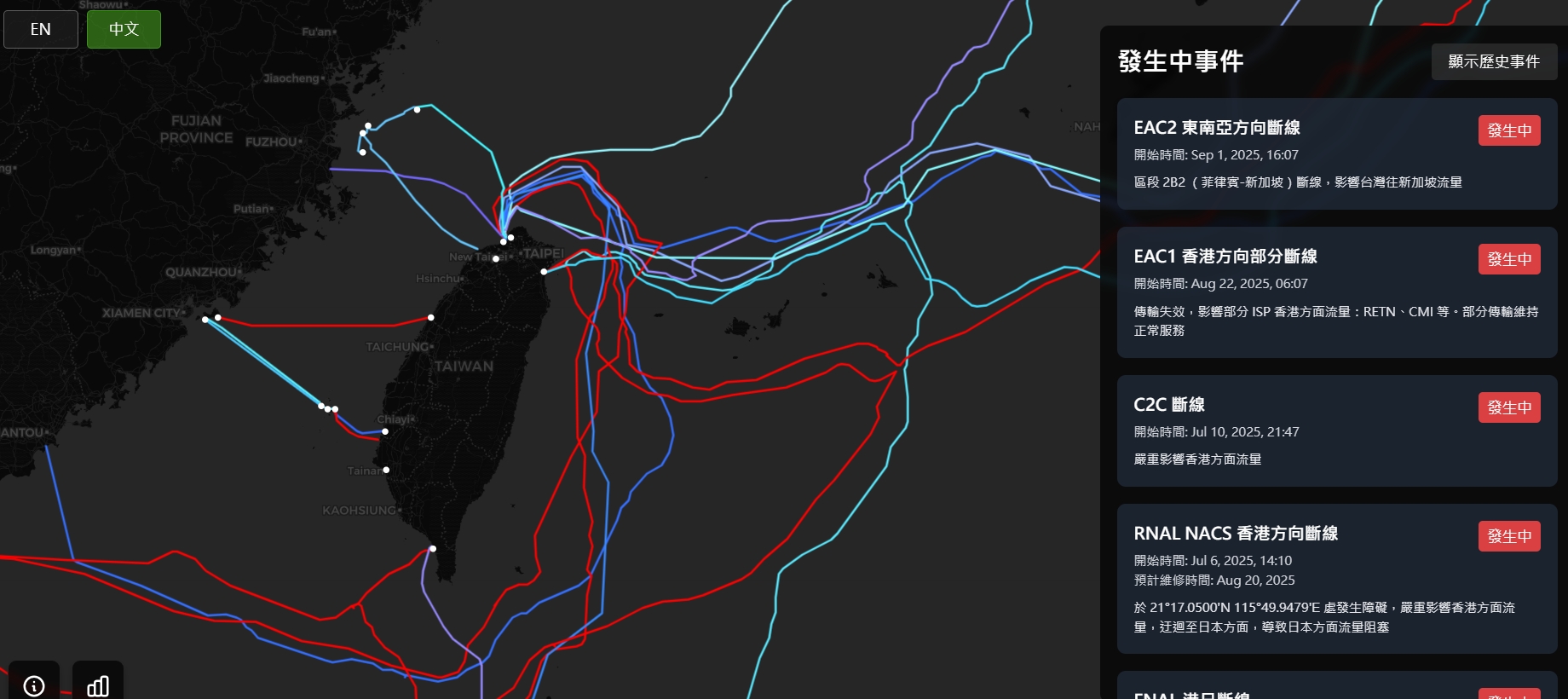1568x699 pixels.
Task: Click 顯示歷史事件 to show historical events
Action: coord(1494,61)
